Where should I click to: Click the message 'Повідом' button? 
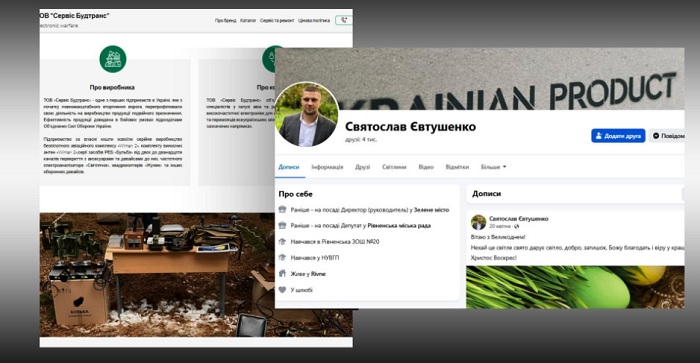pyautogui.click(x=667, y=136)
